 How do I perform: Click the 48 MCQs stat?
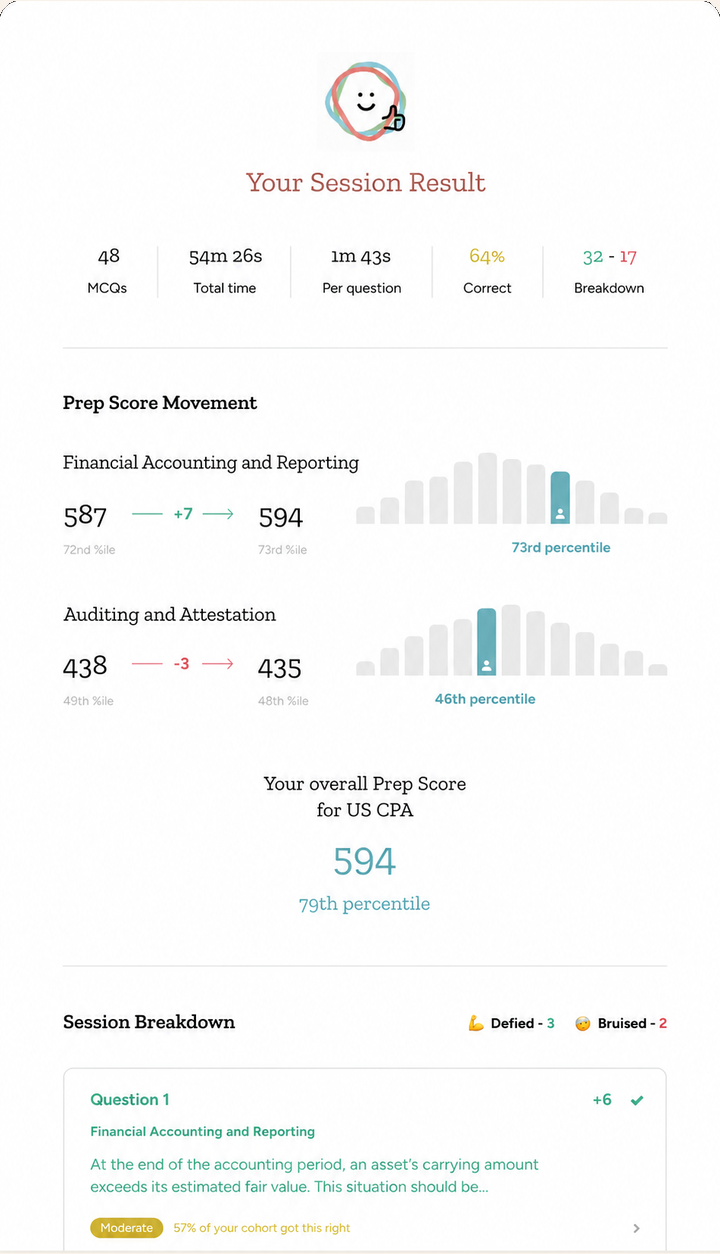click(x=108, y=271)
